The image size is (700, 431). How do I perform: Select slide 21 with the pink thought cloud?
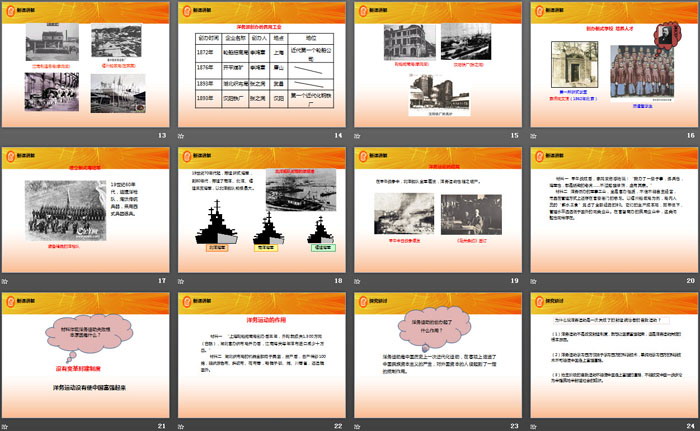click(x=85, y=356)
